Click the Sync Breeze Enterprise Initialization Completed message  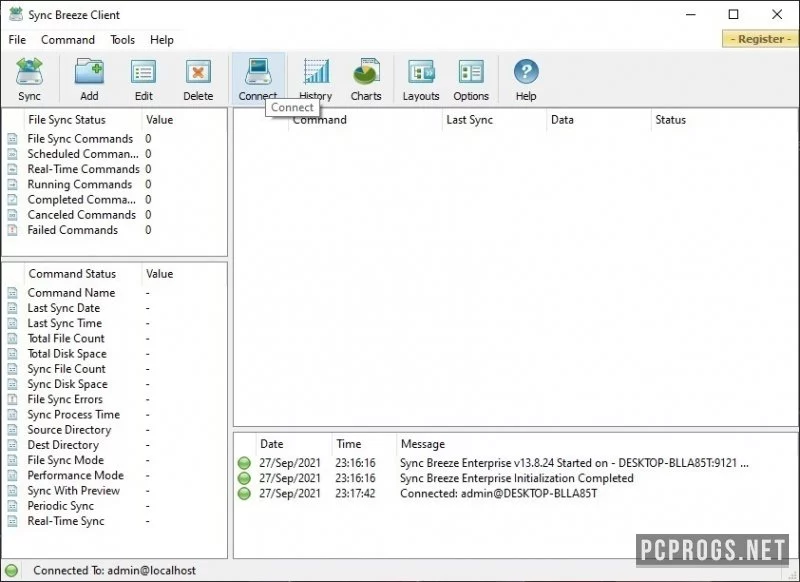point(517,478)
